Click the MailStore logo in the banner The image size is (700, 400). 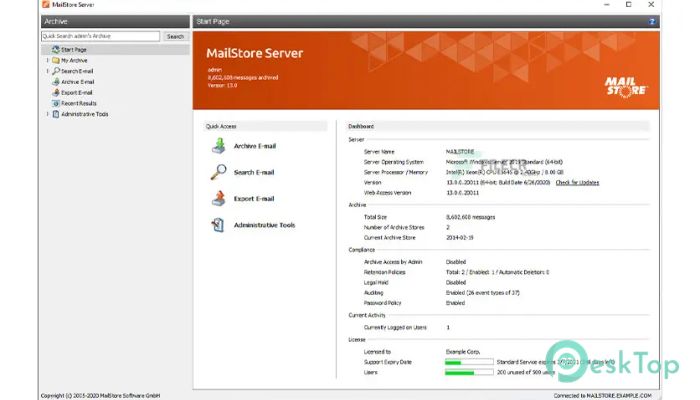625,87
